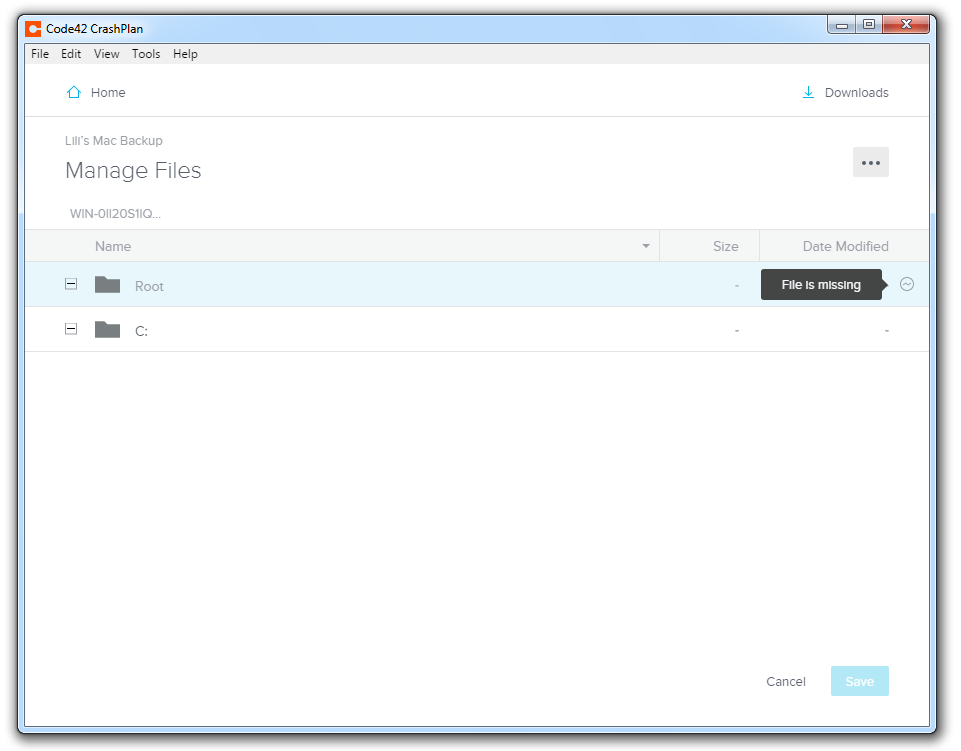
Task: Click the missing file status icon
Action: [907, 284]
